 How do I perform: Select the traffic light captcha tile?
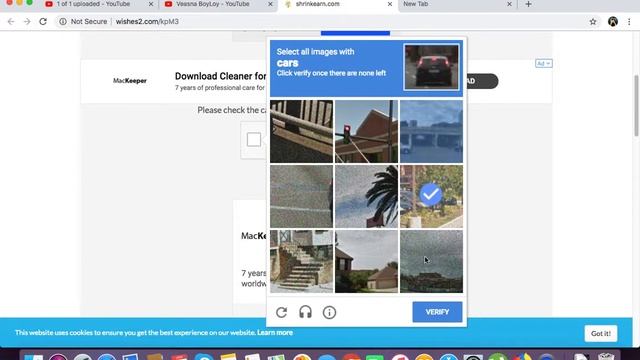[367, 131]
